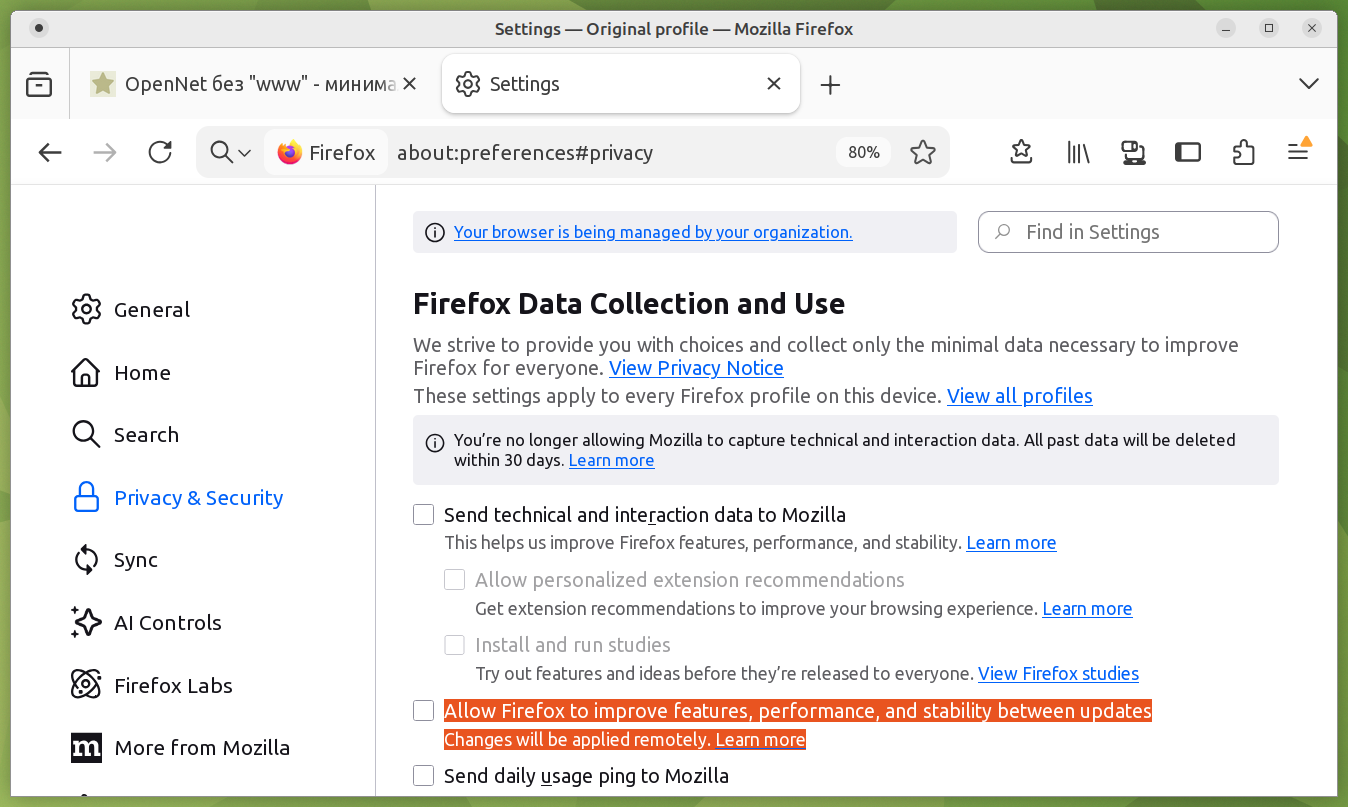Open new tab with plus button
Viewport: 1348px width, 807px height.
830,85
